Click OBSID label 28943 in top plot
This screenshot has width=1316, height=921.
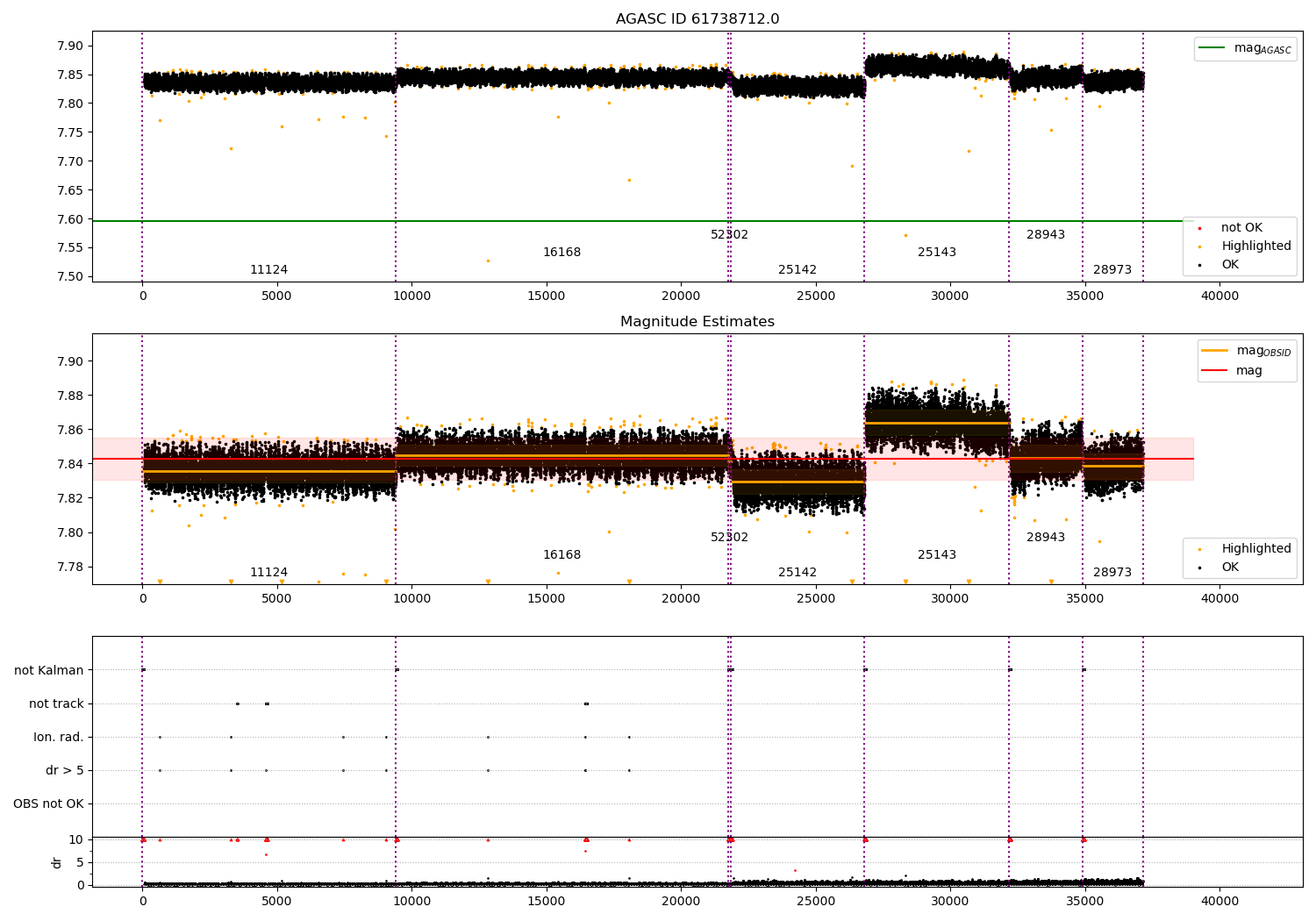tap(1046, 235)
